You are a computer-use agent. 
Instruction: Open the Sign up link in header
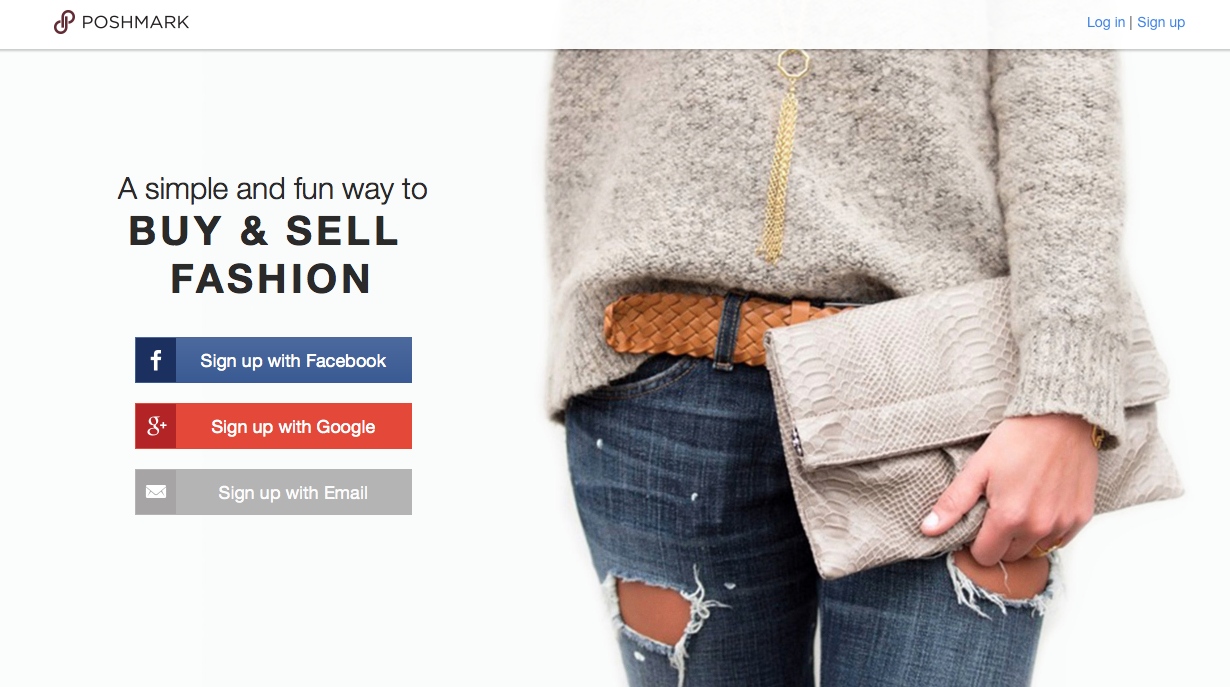click(1161, 22)
